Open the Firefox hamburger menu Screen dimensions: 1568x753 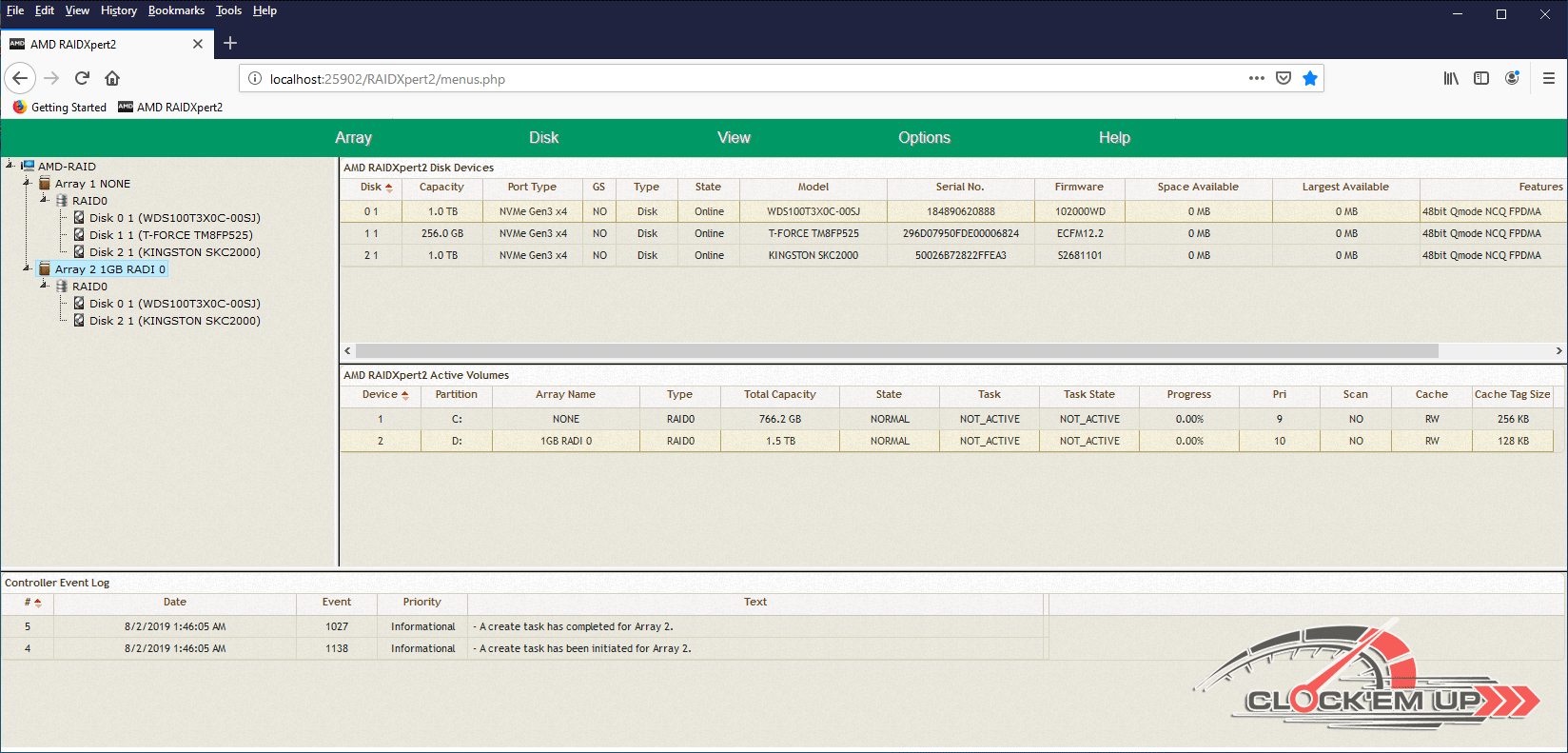coord(1549,78)
